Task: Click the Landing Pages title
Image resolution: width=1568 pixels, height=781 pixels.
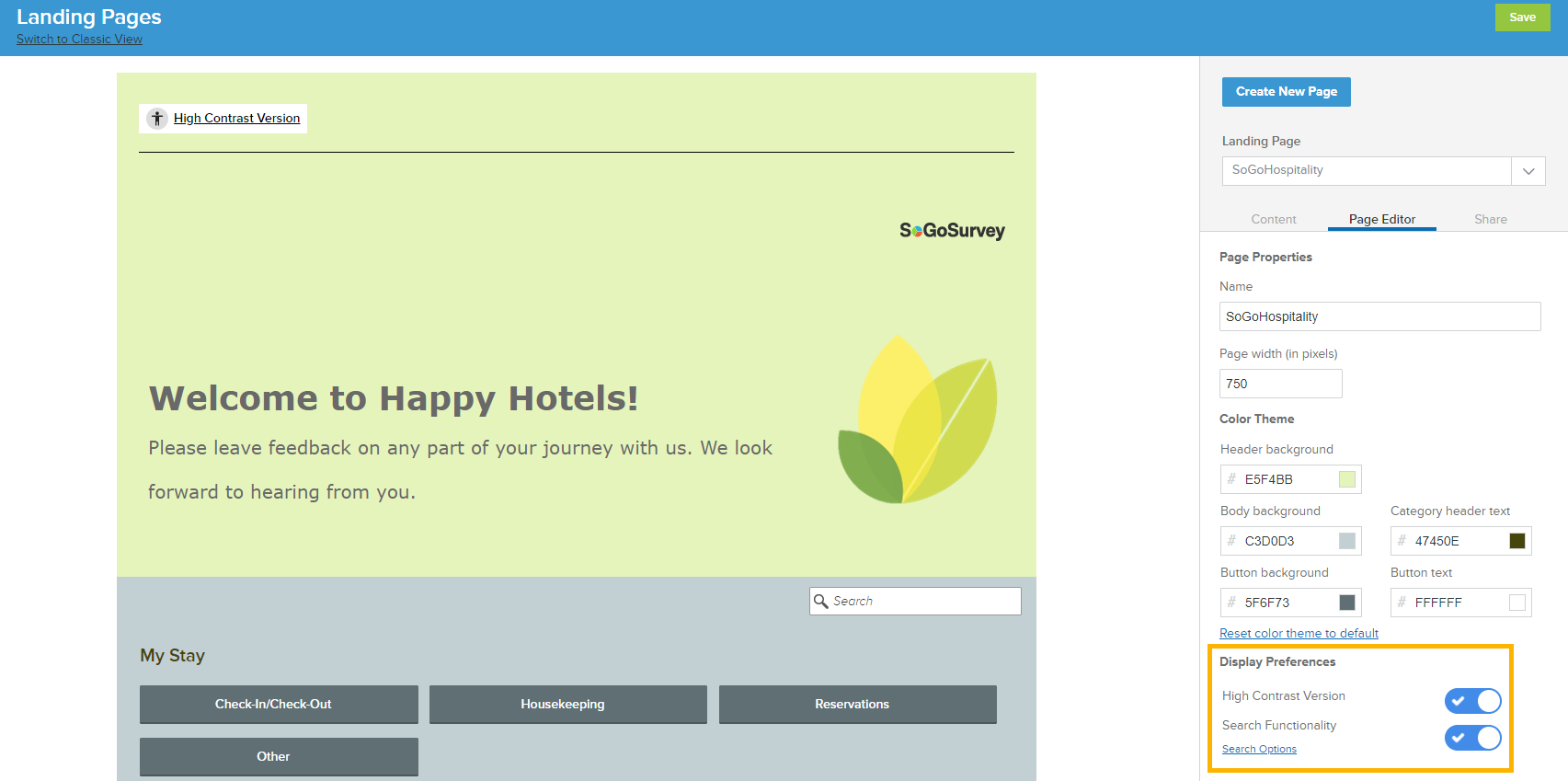Action: (89, 17)
